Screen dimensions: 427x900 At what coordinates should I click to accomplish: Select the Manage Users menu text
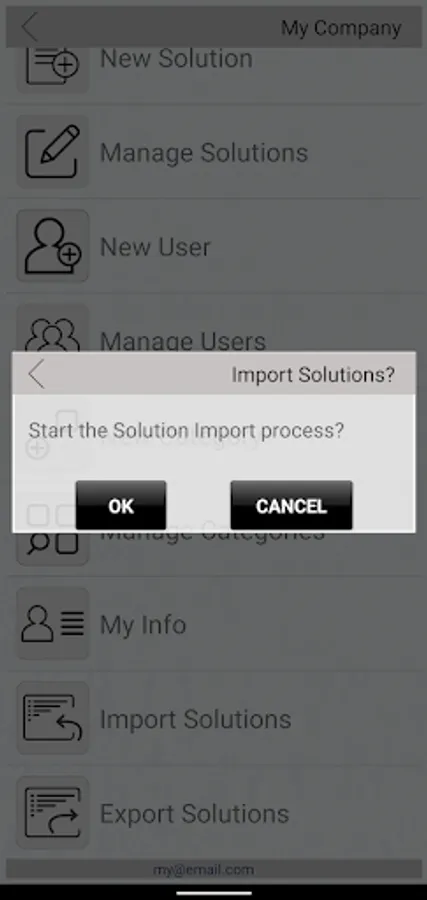[183, 340]
